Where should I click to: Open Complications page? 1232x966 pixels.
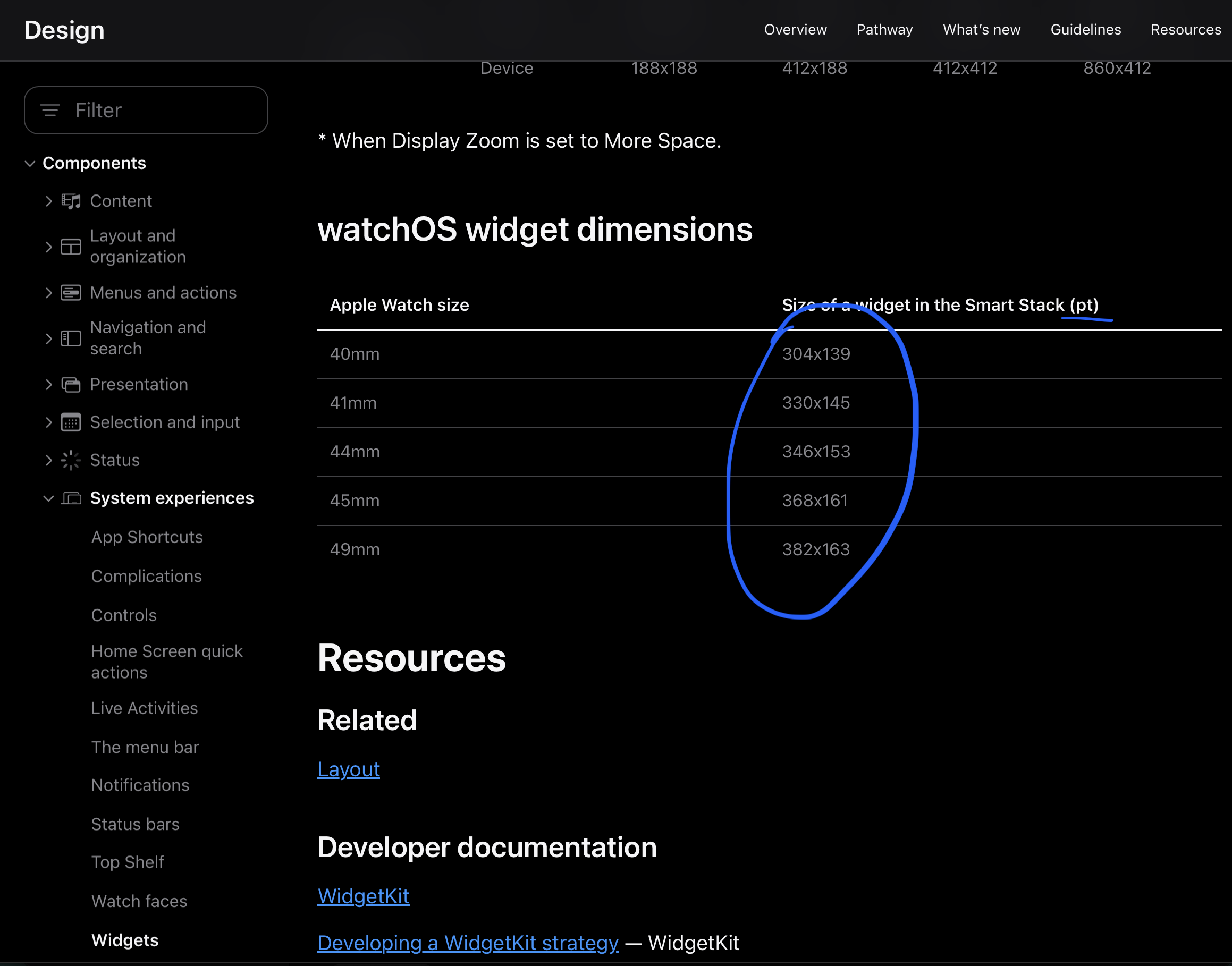coord(147,577)
